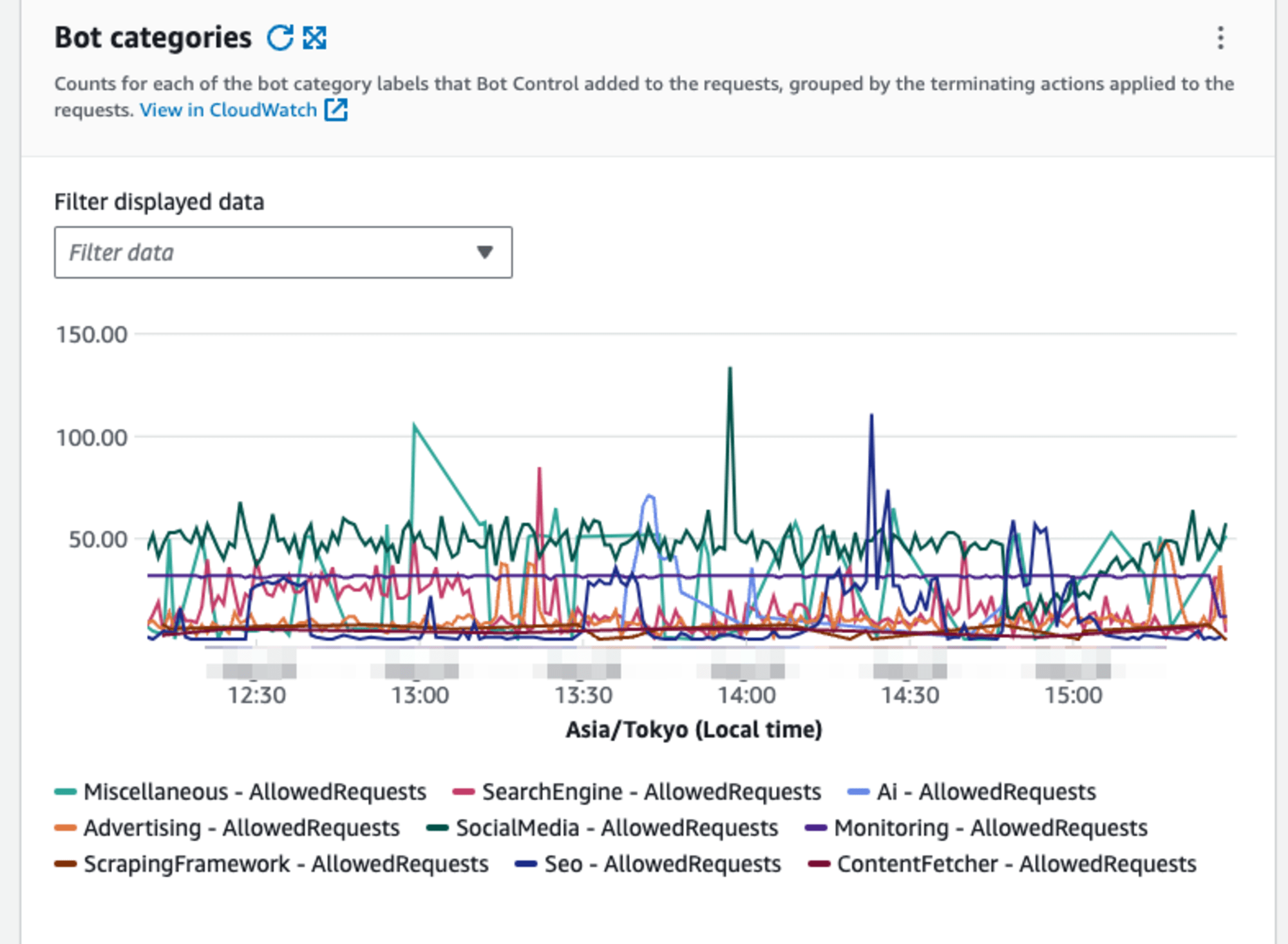Click the Bot categories heading

point(153,37)
